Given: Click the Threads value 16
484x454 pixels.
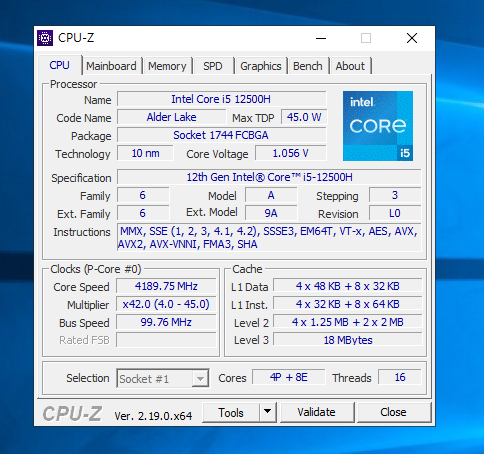Looking at the screenshot, I should coord(400,377).
